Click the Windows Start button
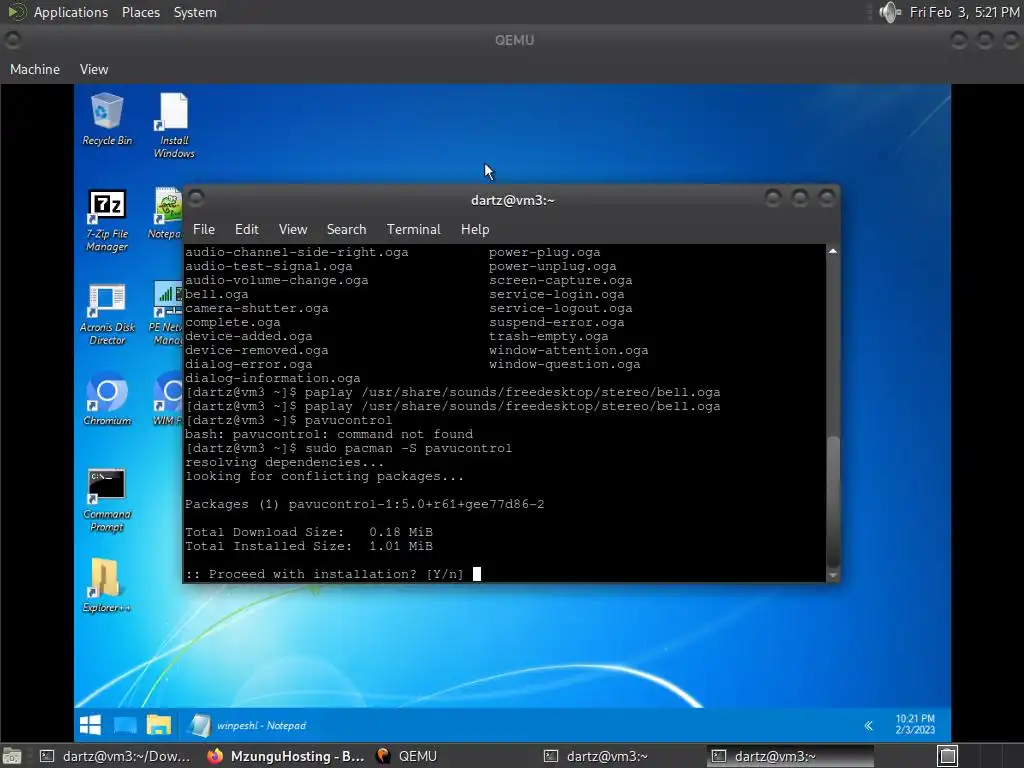The width and height of the screenshot is (1024, 768). point(90,725)
